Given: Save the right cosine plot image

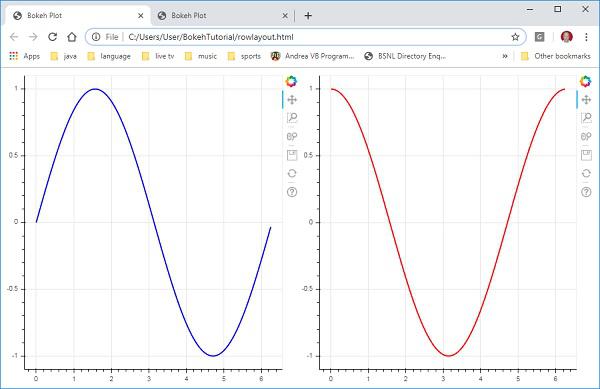Looking at the screenshot, I should [x=586, y=155].
